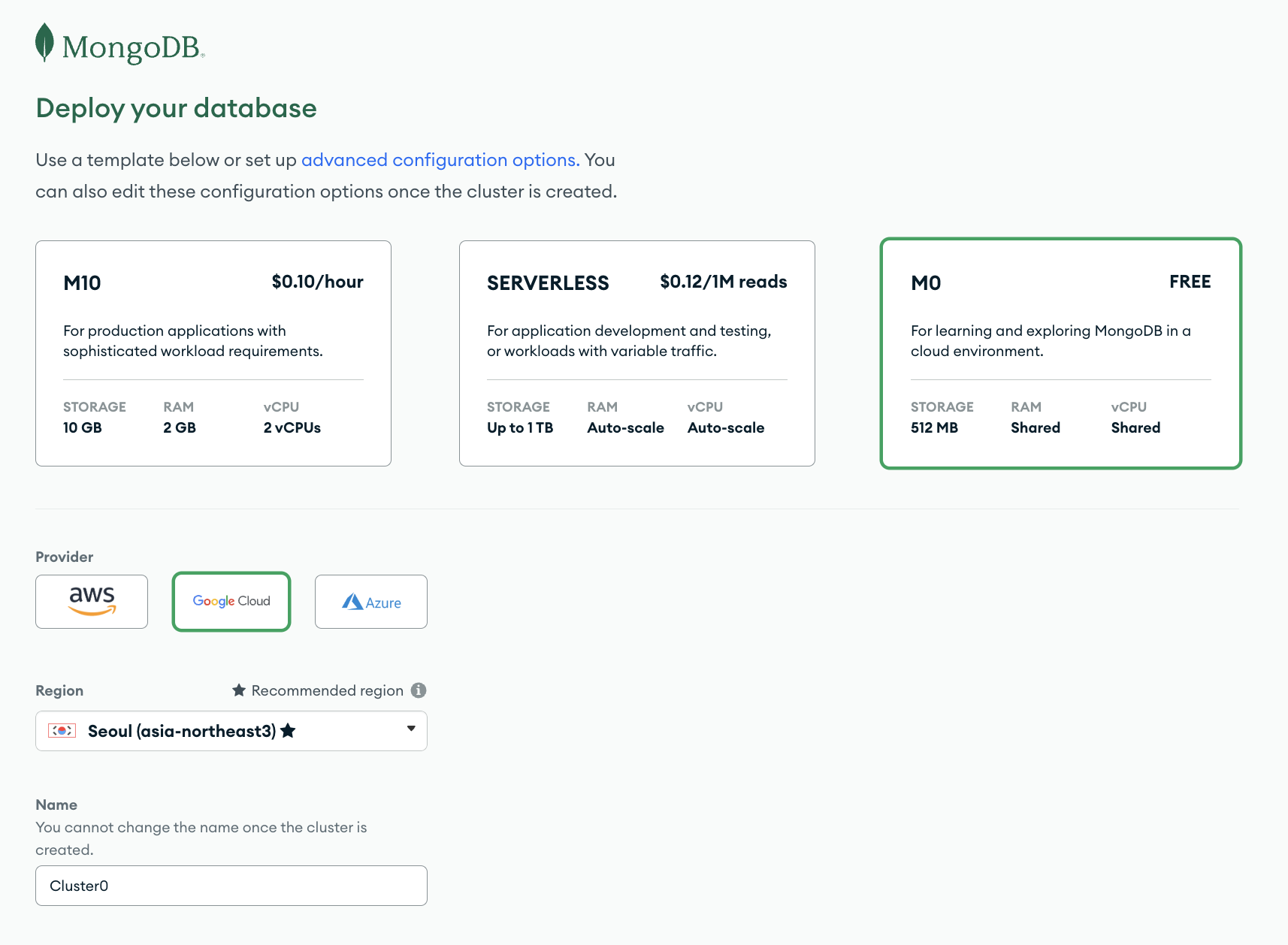This screenshot has width=1288, height=945.
Task: Click the Serverless application development description
Action: point(630,341)
